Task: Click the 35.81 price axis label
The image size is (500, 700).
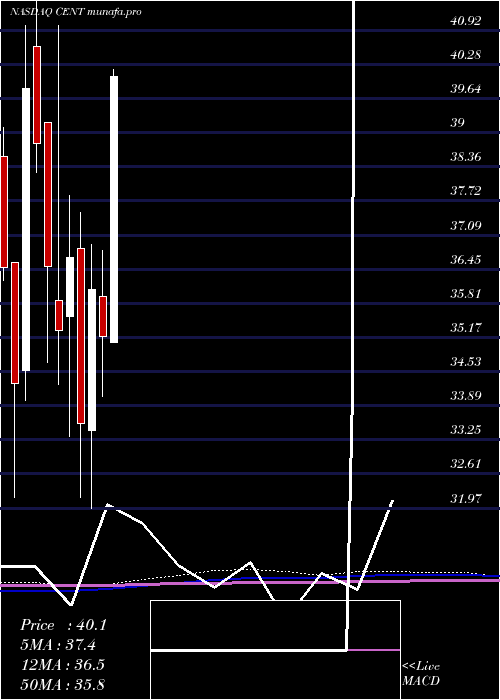Action: pyautogui.click(x=466, y=293)
